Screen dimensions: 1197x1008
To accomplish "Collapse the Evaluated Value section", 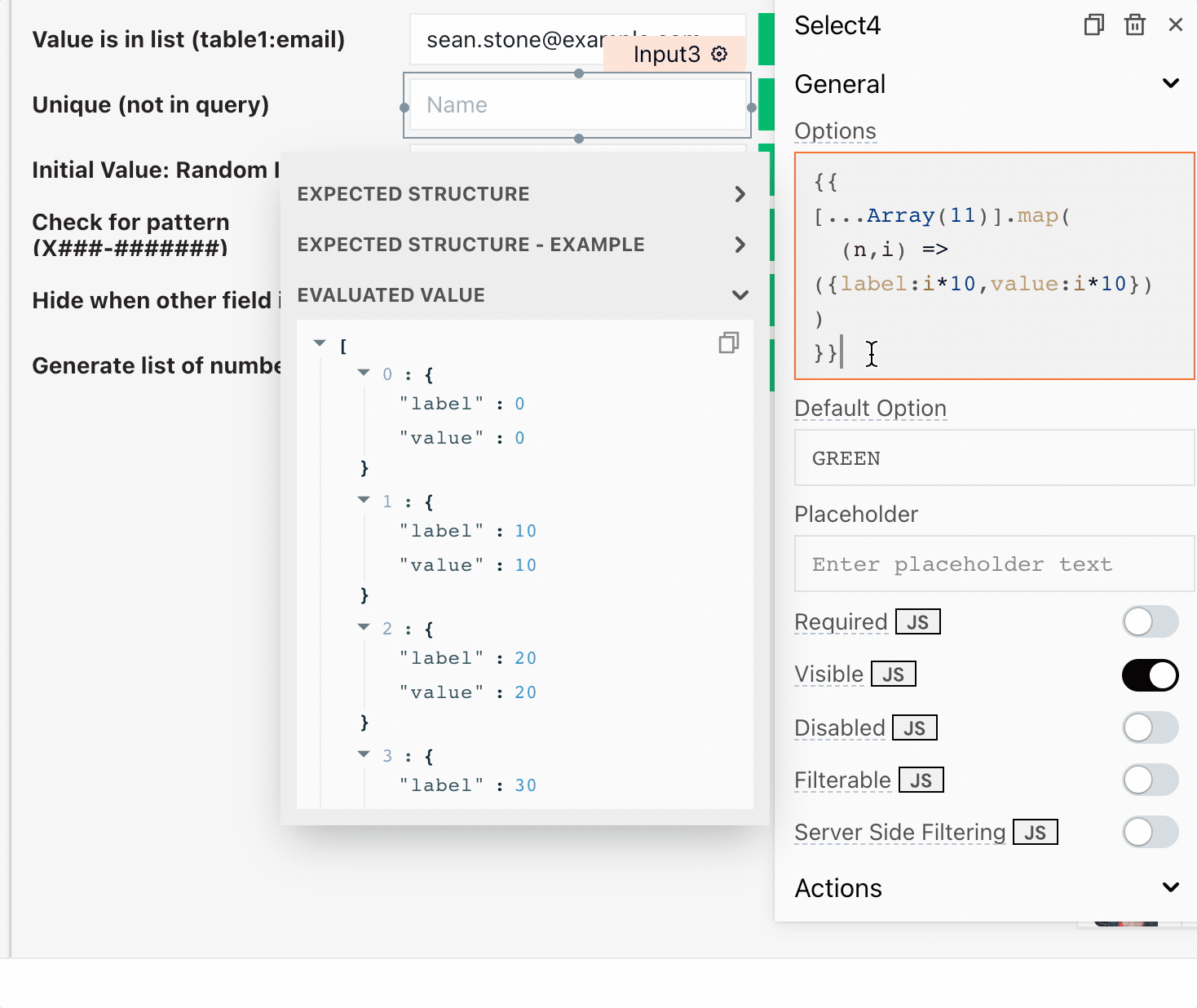I will click(740, 295).
